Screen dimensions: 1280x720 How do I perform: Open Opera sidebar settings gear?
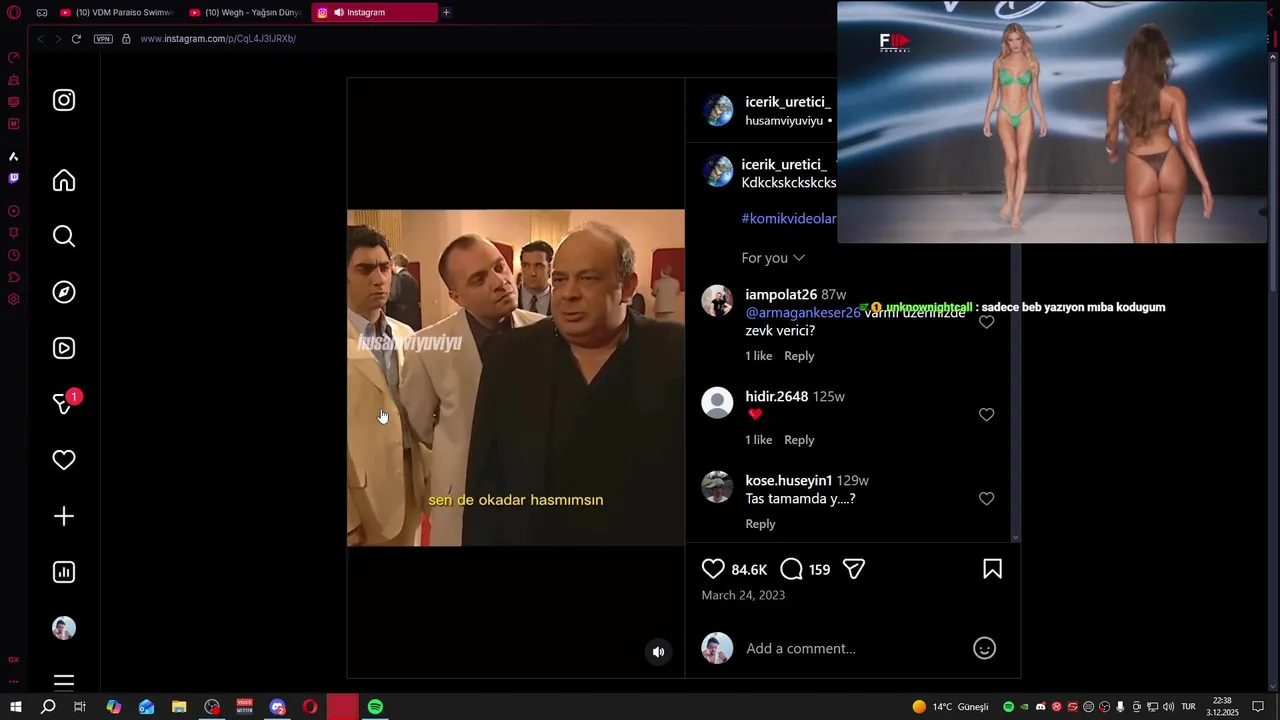(x=13, y=299)
